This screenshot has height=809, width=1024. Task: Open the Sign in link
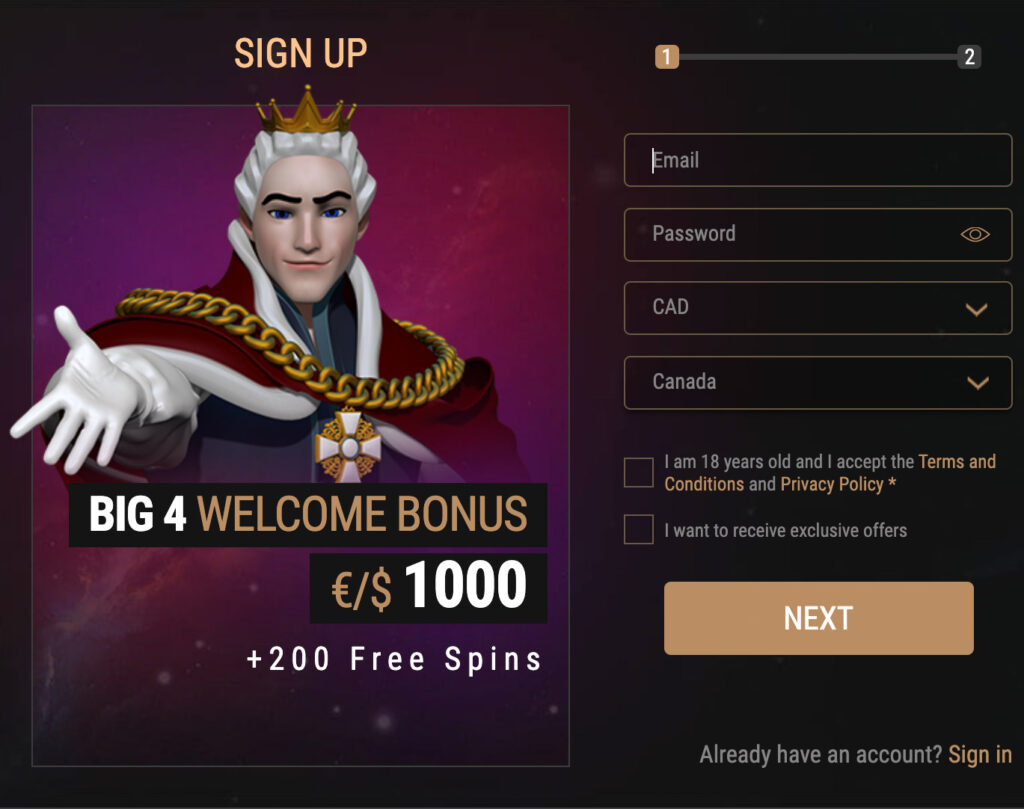(x=980, y=755)
